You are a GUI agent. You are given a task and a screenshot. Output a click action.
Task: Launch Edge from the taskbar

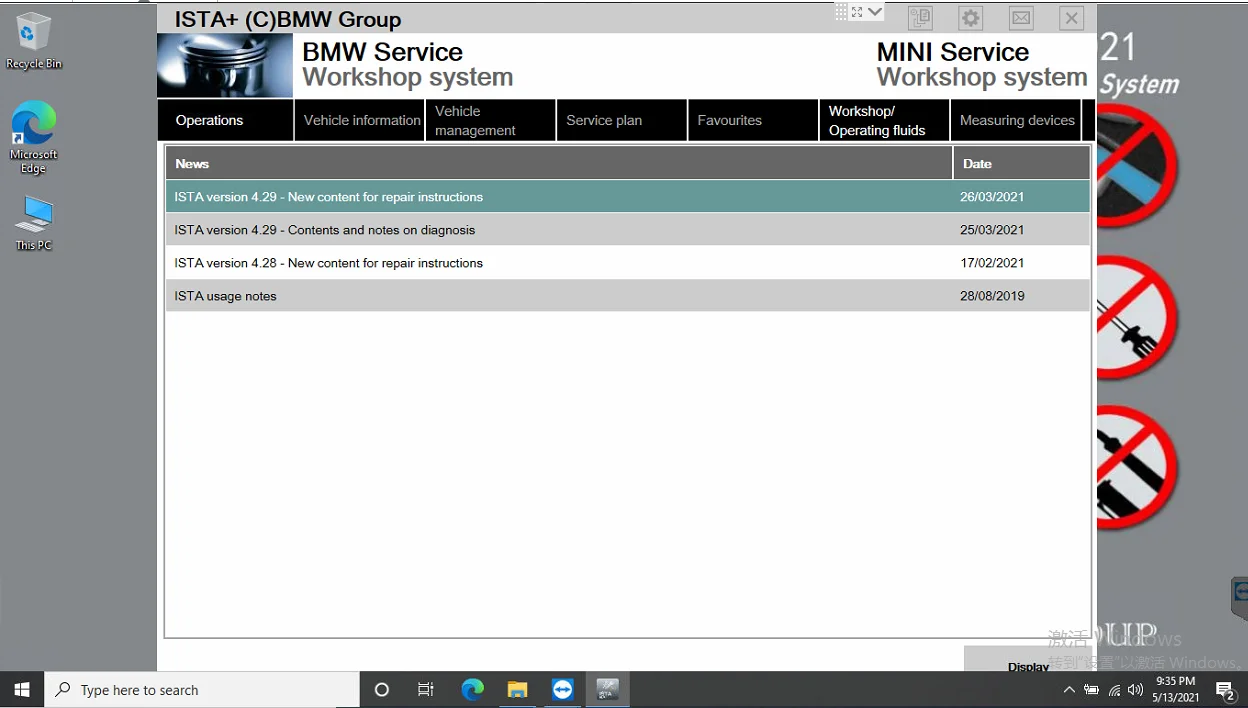[472, 690]
